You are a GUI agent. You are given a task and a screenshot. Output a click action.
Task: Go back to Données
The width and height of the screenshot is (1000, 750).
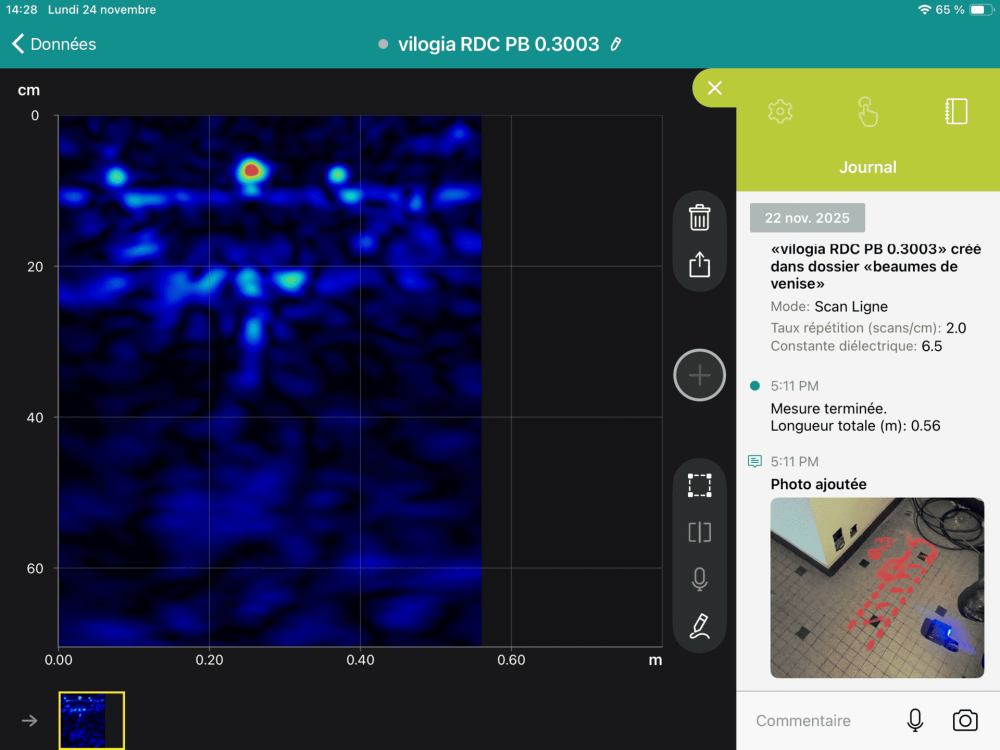point(54,44)
